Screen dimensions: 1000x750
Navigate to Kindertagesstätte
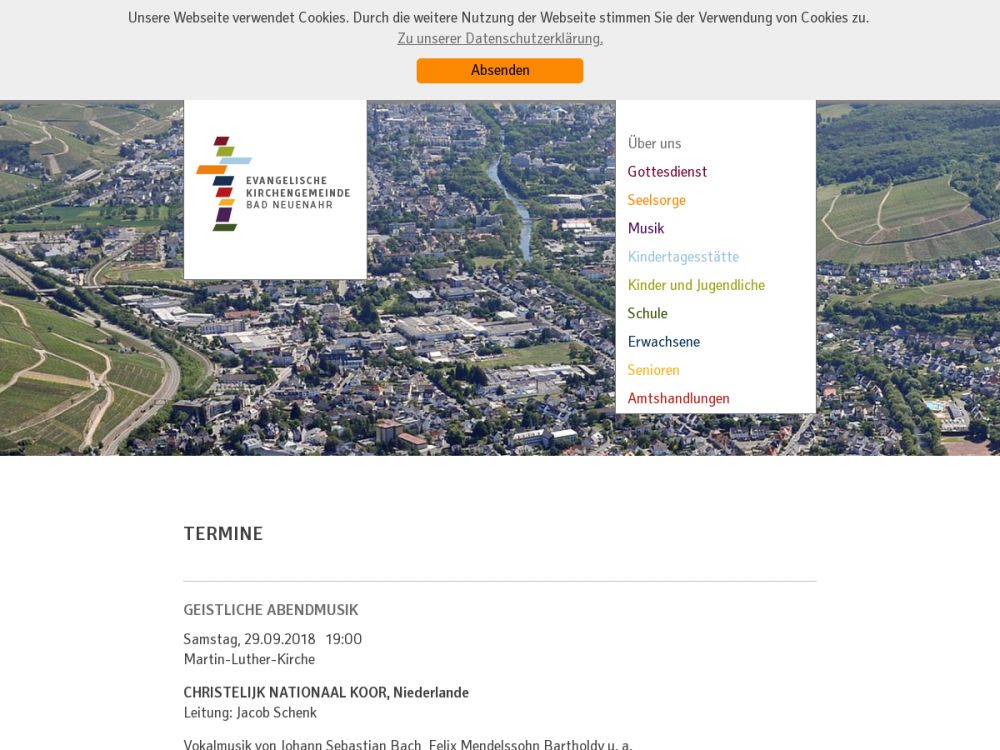pyautogui.click(x=683, y=257)
